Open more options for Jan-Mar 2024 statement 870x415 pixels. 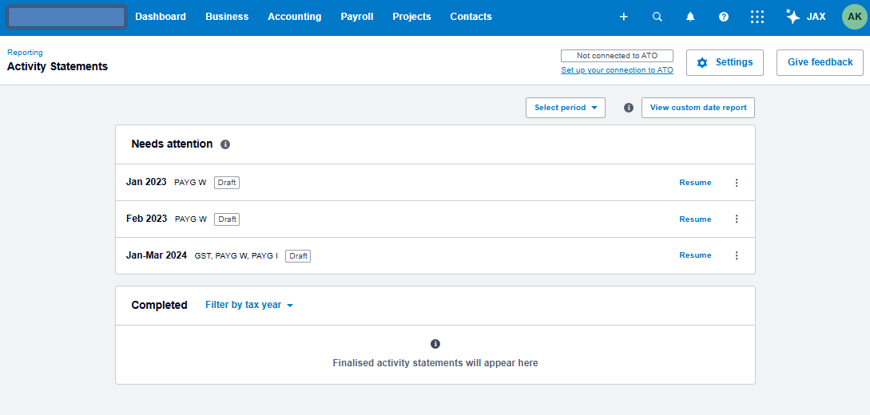737,255
